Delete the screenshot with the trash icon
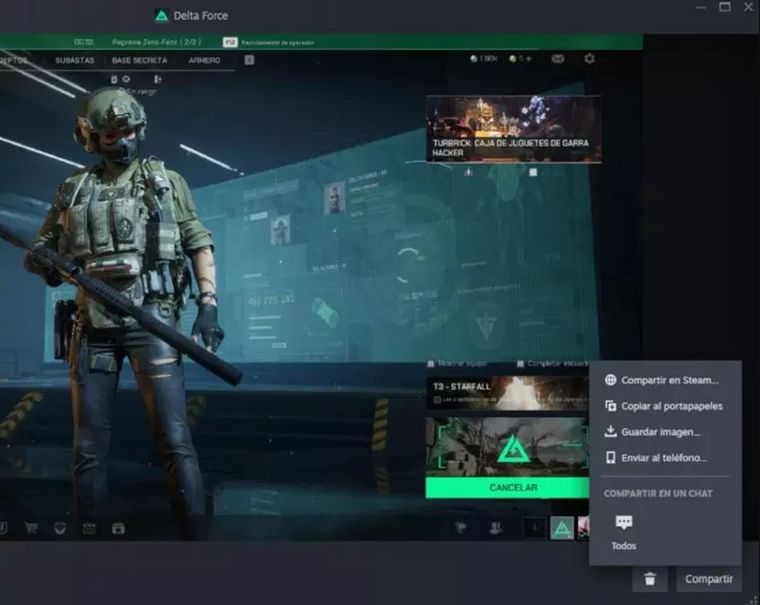This screenshot has width=760, height=605. pyautogui.click(x=649, y=579)
